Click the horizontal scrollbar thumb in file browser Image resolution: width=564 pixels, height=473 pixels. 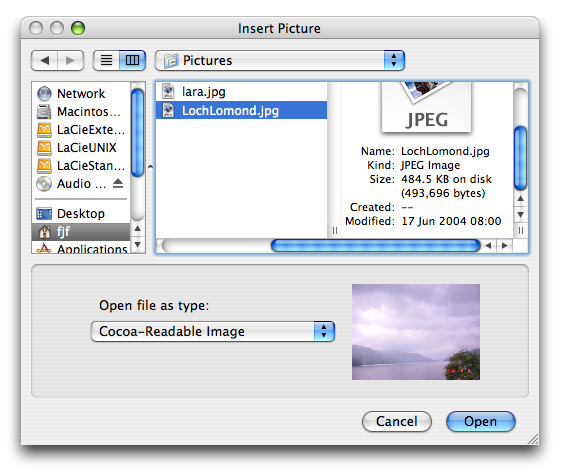click(x=376, y=246)
